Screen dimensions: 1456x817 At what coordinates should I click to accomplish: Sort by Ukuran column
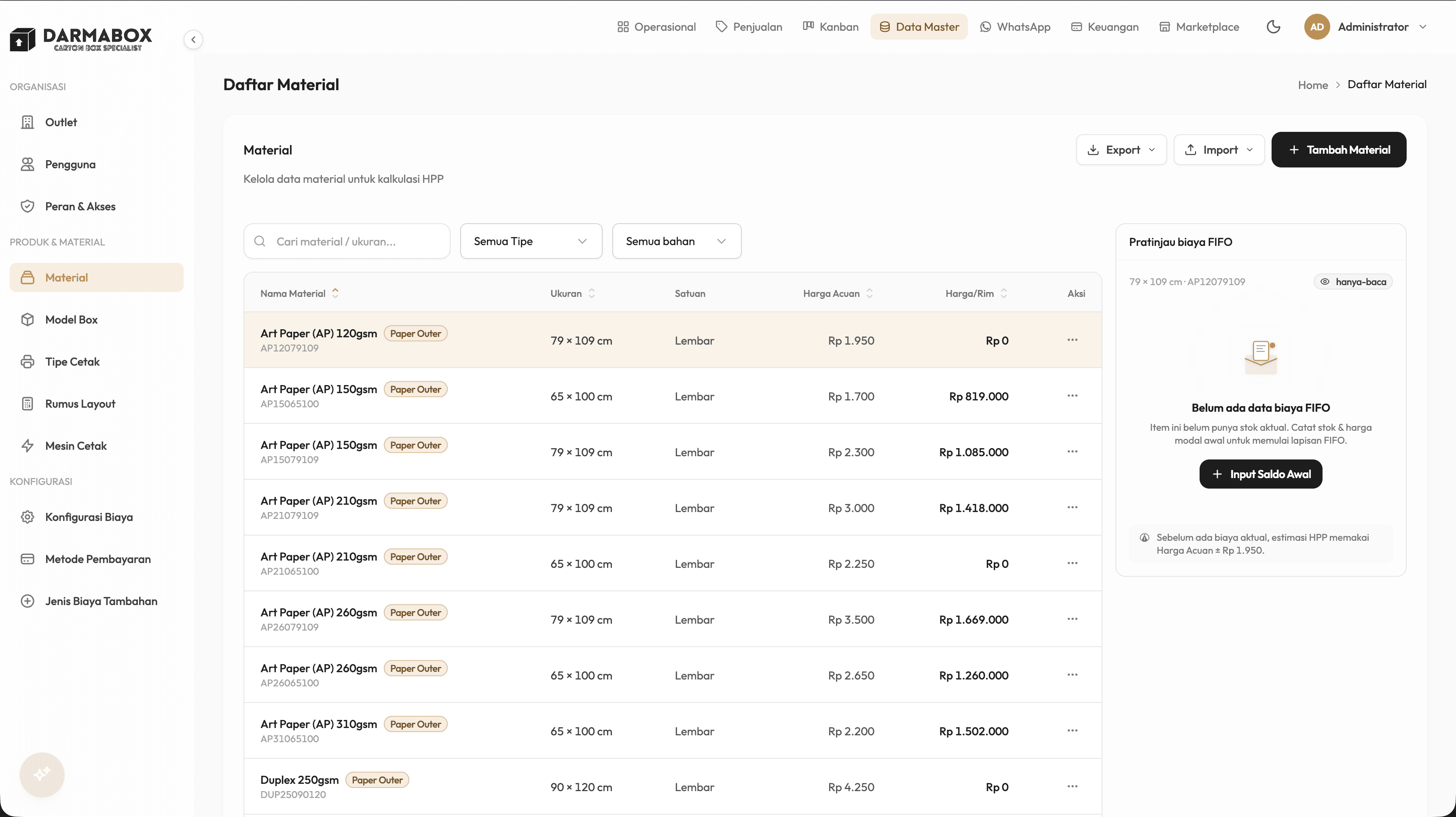(x=573, y=294)
